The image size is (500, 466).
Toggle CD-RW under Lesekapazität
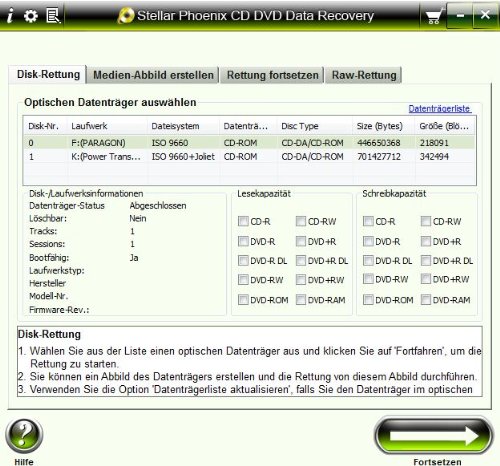[x=301, y=221]
